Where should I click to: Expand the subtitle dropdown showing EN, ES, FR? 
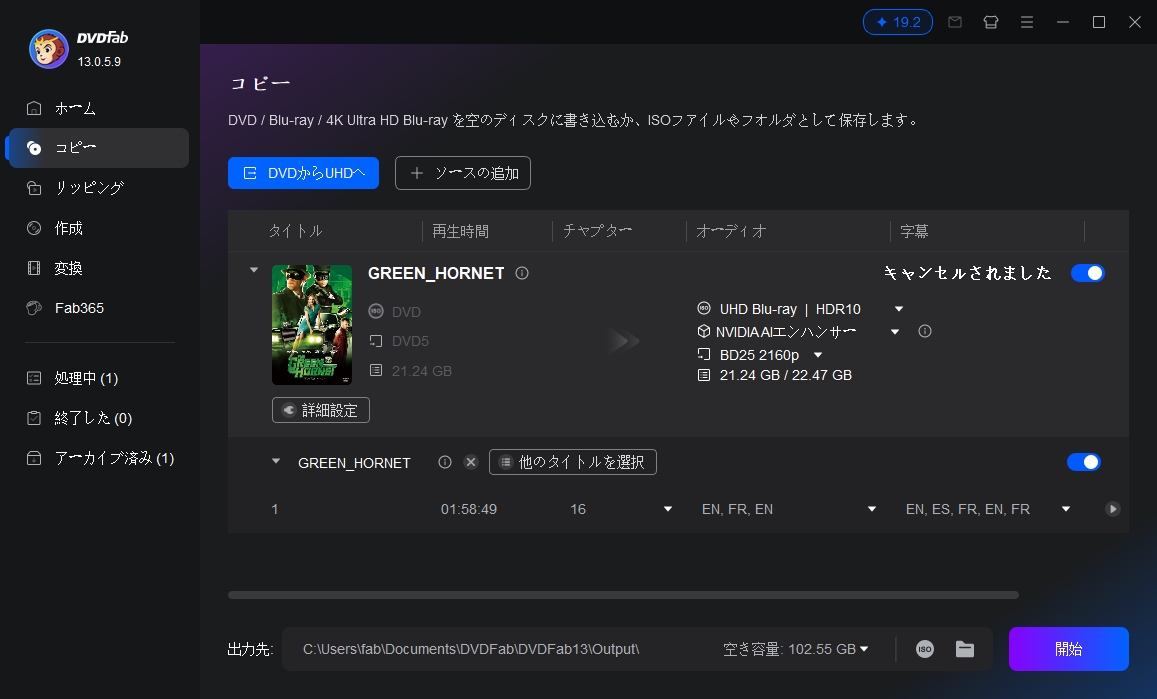pyautogui.click(x=1065, y=509)
